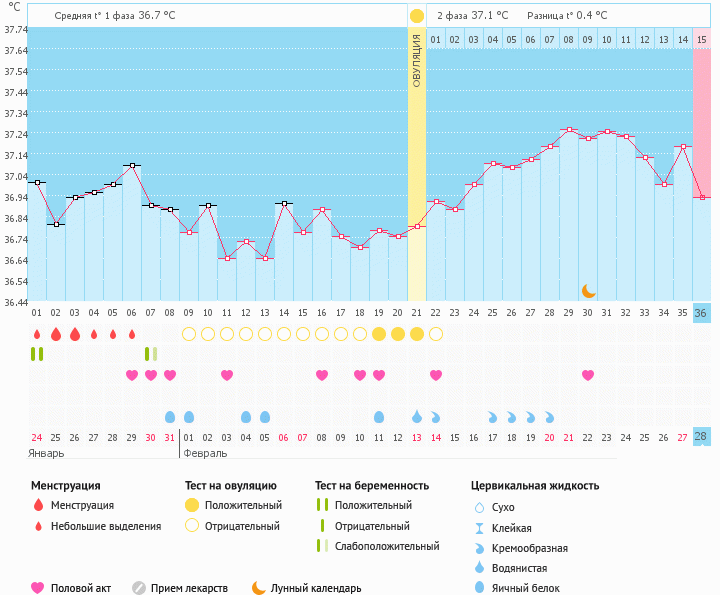
Task: Click the menstruation drop on cycle day 01
Action: pos(37,334)
